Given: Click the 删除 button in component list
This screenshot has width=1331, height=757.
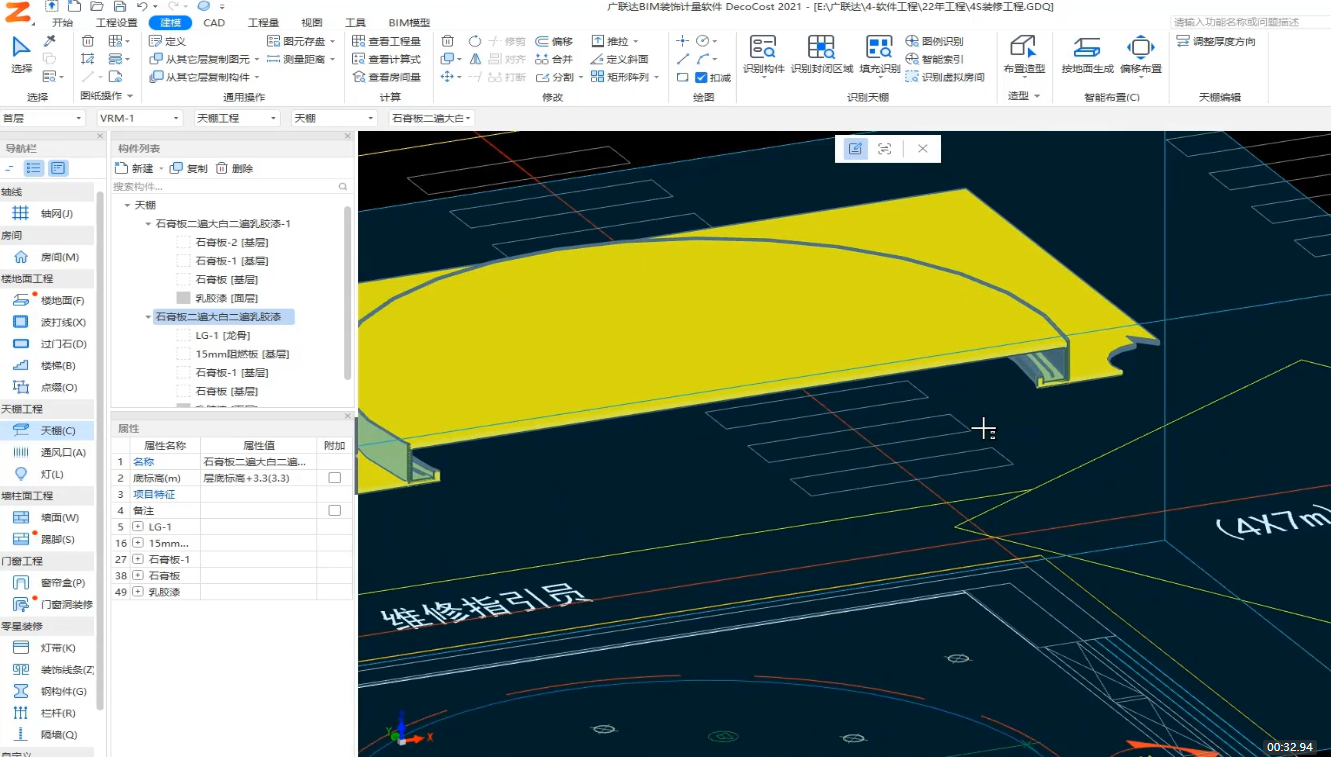Looking at the screenshot, I should pos(235,168).
